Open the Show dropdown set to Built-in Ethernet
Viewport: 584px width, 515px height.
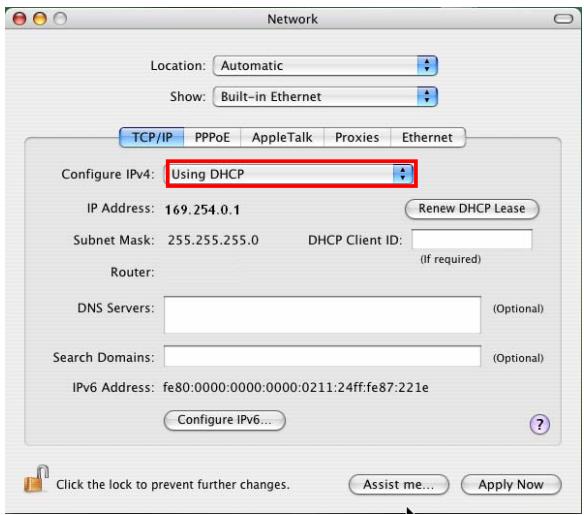325,97
